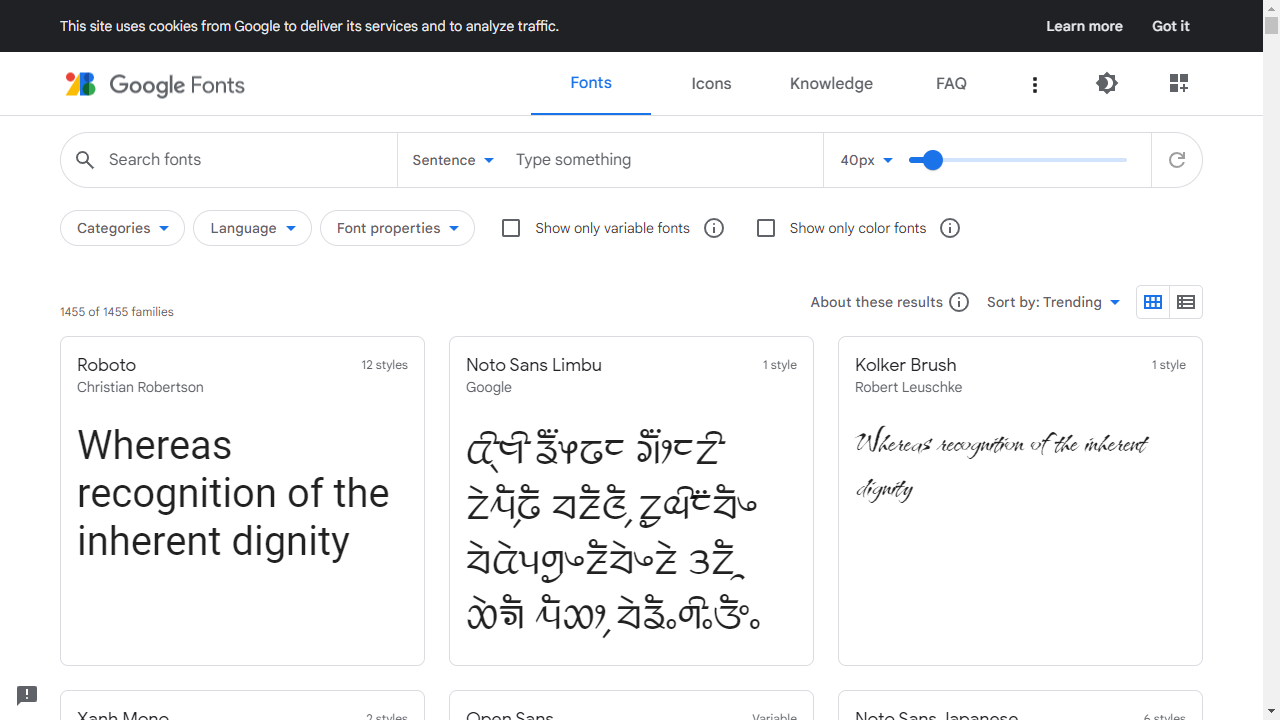Open the Knowledge section
The image size is (1280, 720).
click(x=831, y=83)
